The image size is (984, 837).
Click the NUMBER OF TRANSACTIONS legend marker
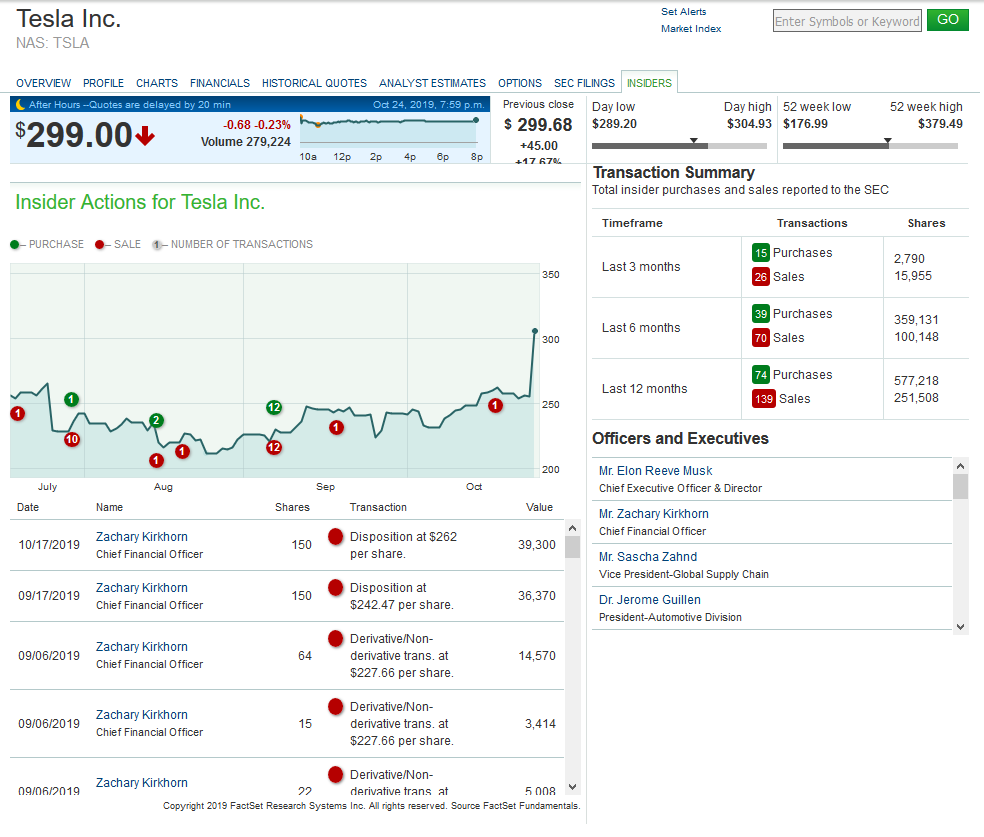click(157, 245)
